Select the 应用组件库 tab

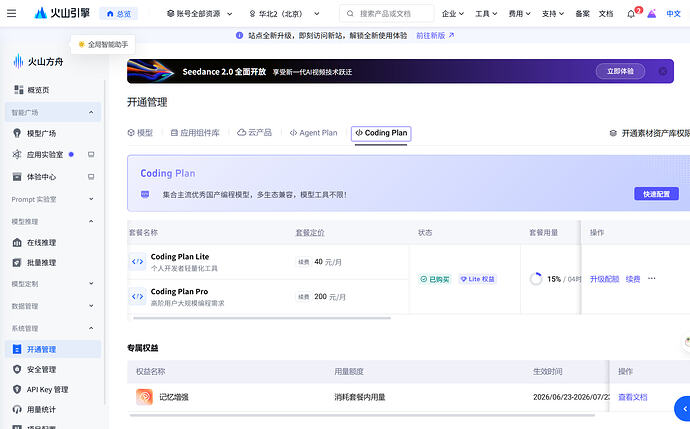coord(195,133)
